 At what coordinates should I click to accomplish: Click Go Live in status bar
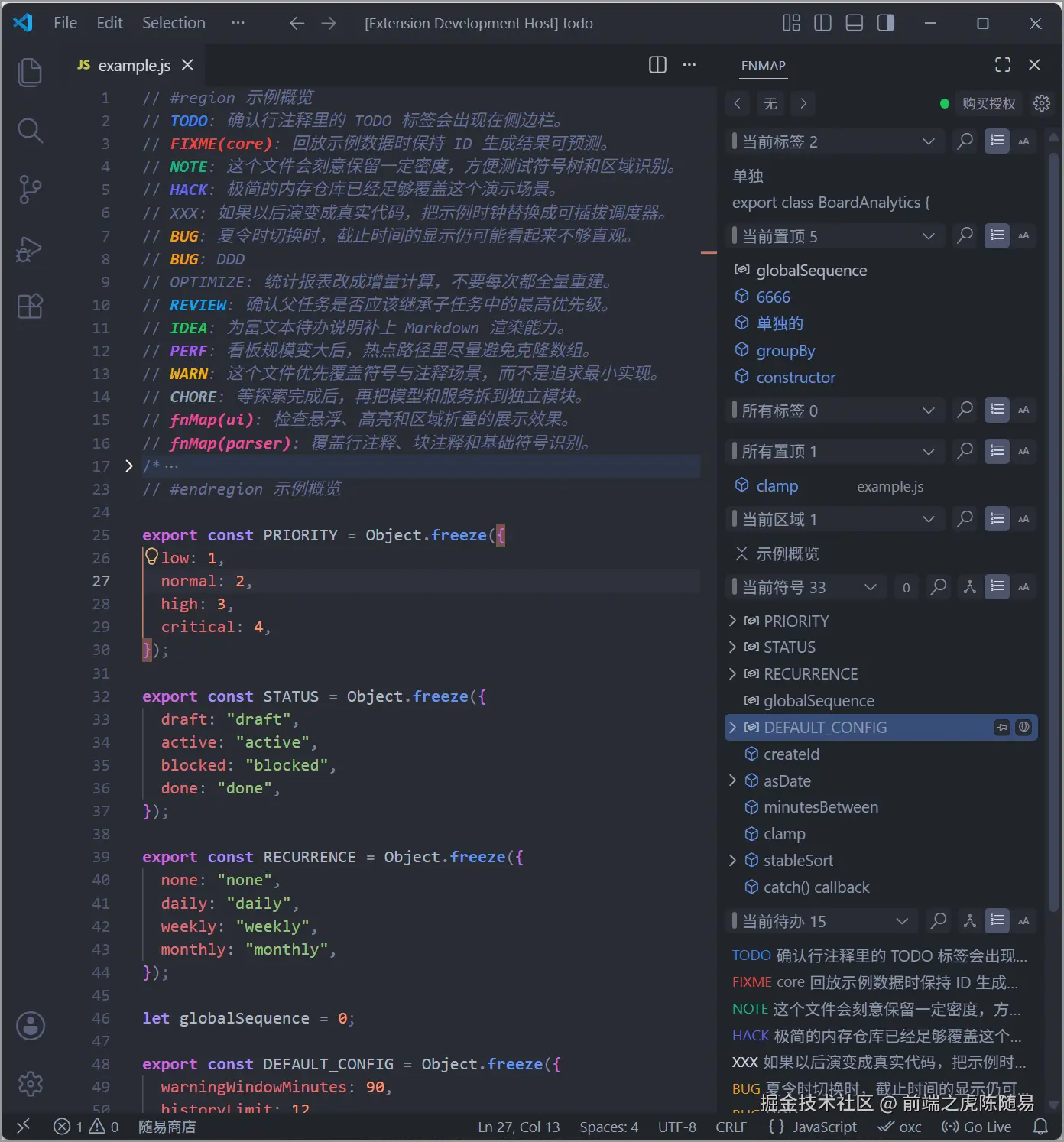(x=977, y=1127)
